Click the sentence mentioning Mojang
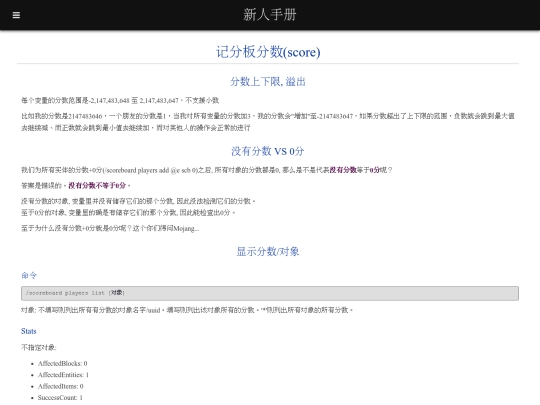Viewport: 540px width, 405px height. tap(110, 228)
